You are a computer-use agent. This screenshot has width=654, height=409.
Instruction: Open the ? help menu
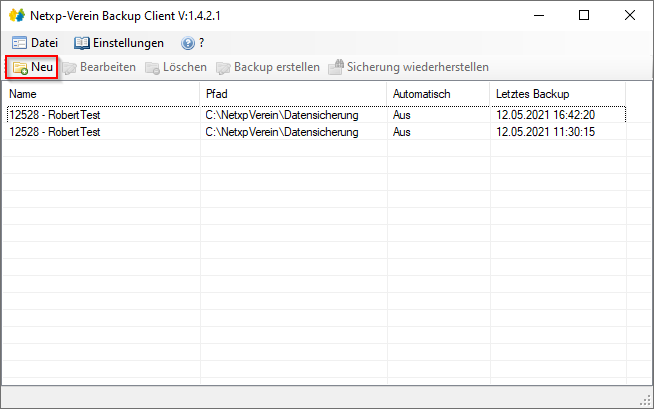tap(193, 43)
